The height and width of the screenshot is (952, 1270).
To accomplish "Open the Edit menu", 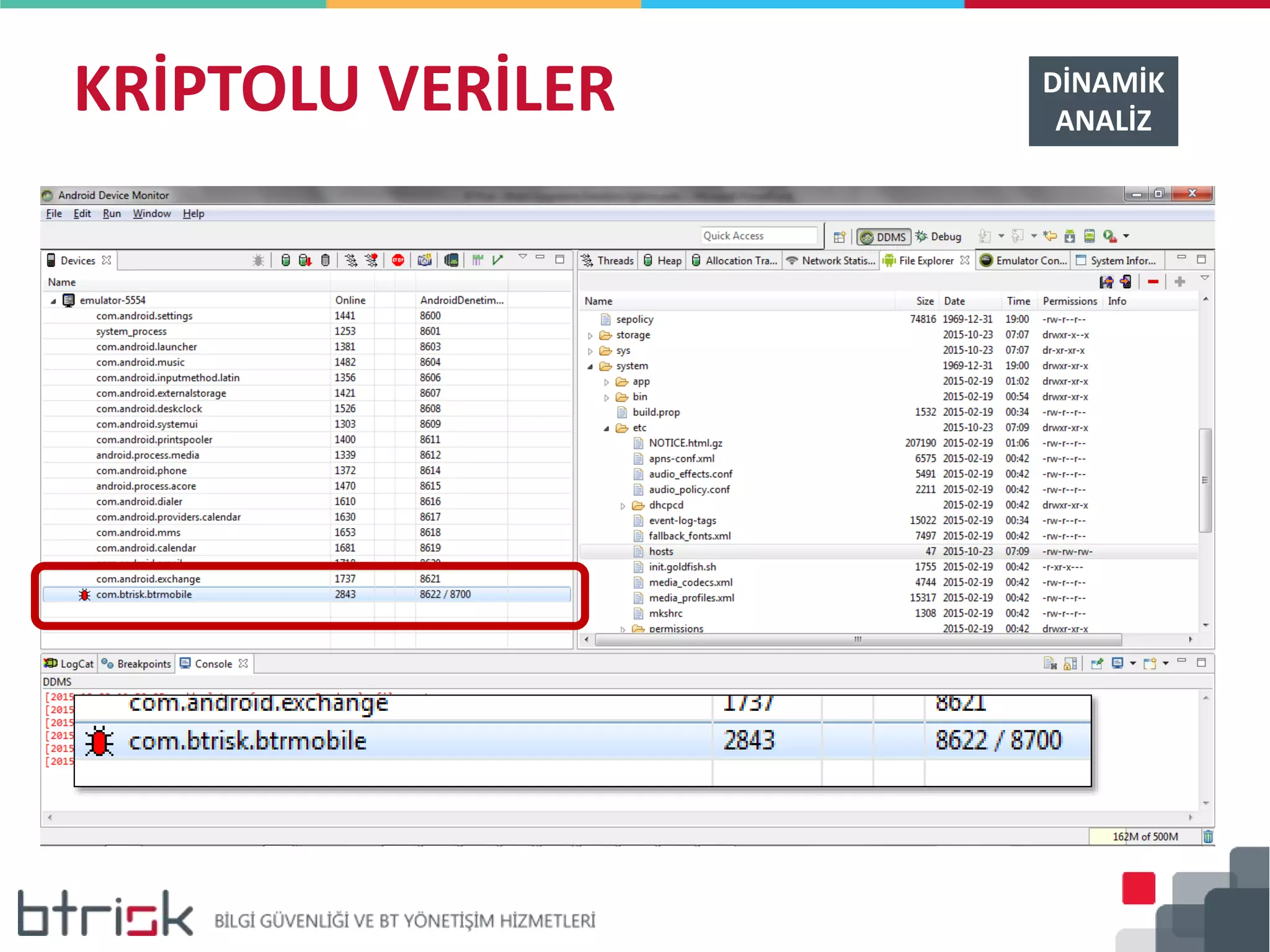I will (82, 214).
